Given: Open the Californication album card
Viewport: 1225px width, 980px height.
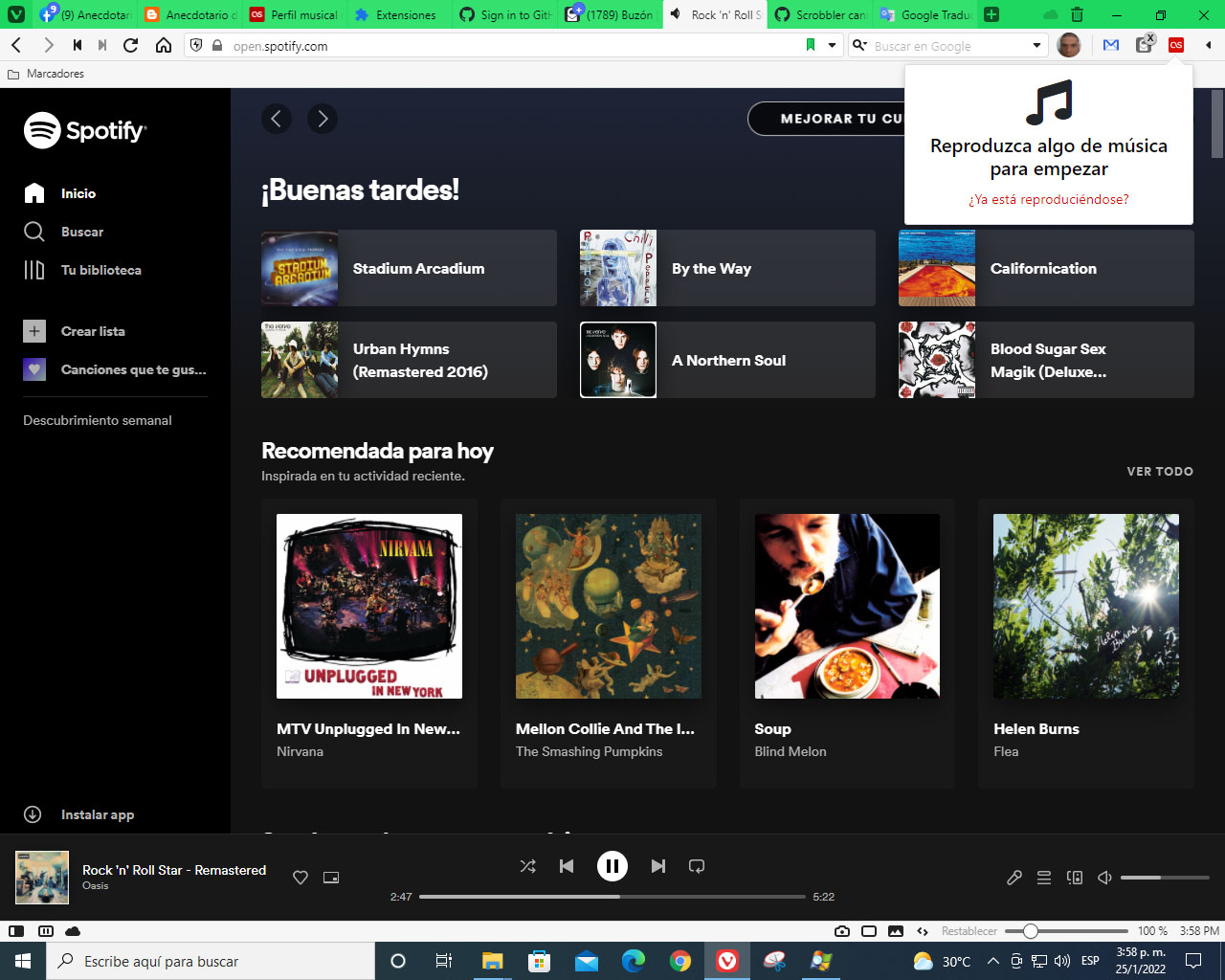Looking at the screenshot, I should pos(1046,268).
